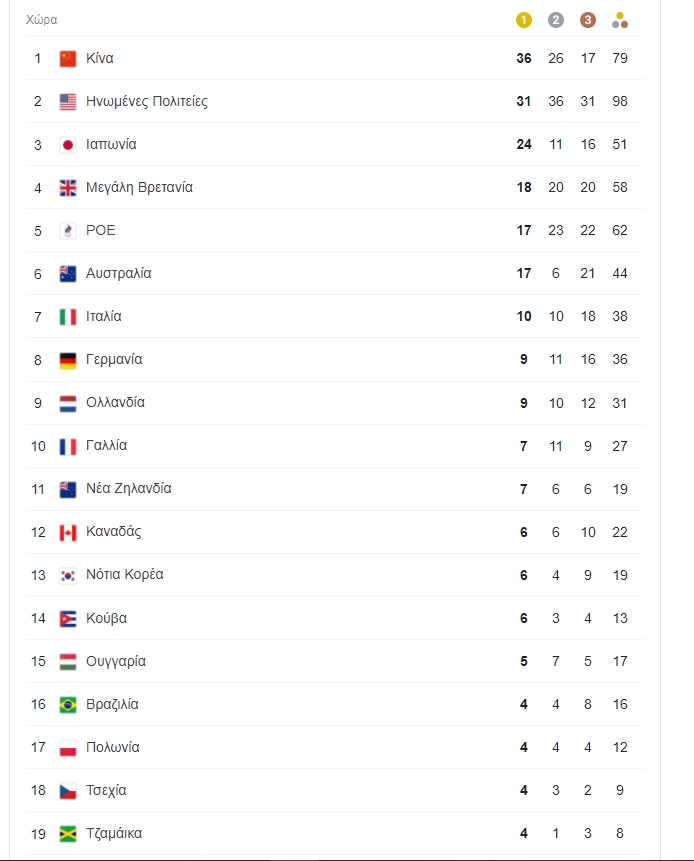
Task: Click the Cuba flag icon
Action: coord(68,618)
